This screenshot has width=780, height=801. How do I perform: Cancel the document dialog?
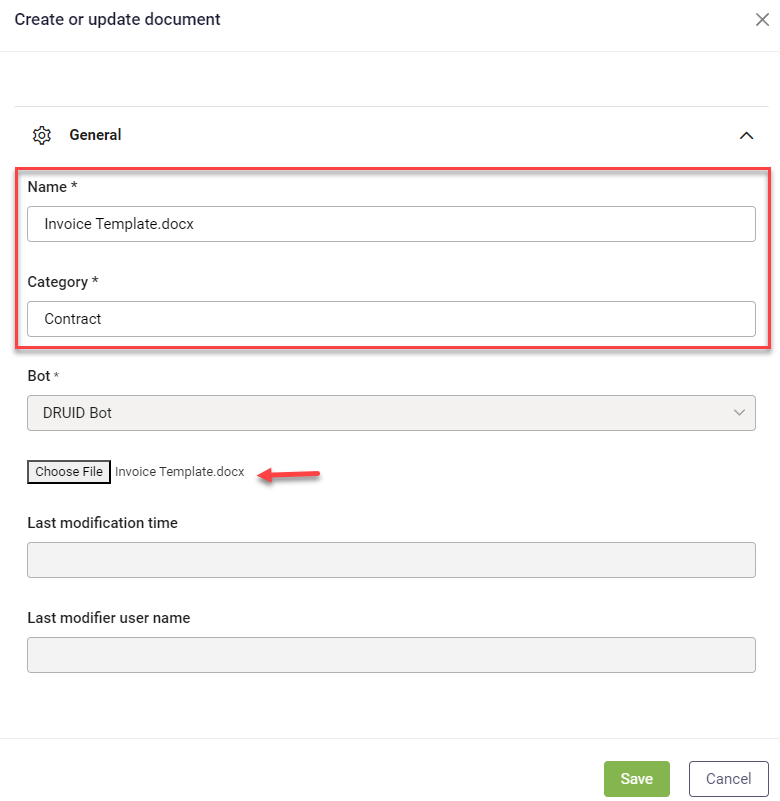[728, 779]
